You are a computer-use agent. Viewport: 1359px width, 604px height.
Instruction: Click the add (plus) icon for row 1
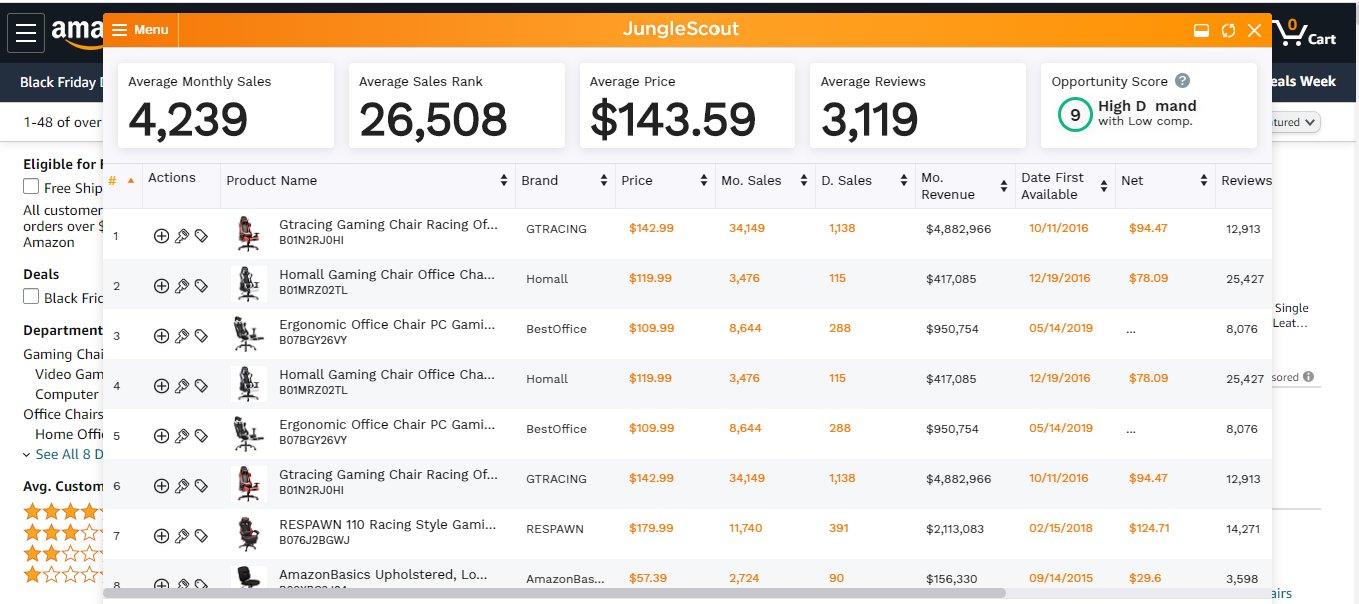(161, 236)
